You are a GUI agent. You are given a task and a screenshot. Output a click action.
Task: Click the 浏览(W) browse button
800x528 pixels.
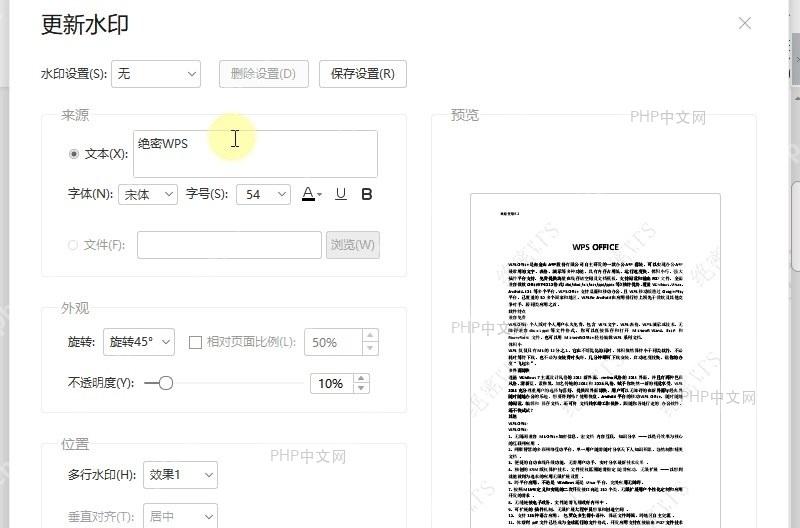[x=353, y=245]
